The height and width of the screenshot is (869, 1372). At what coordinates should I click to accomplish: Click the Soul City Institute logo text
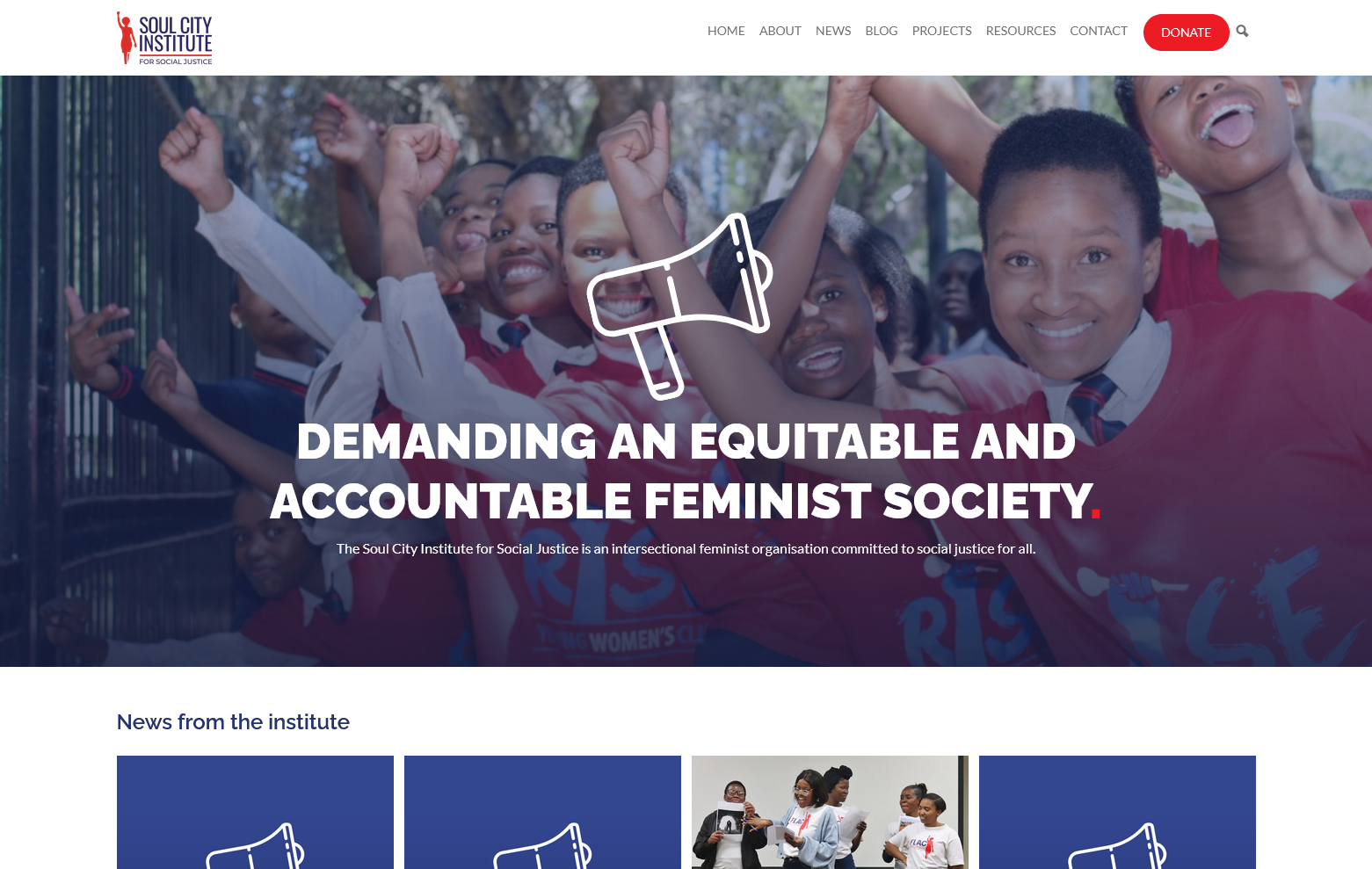click(176, 34)
